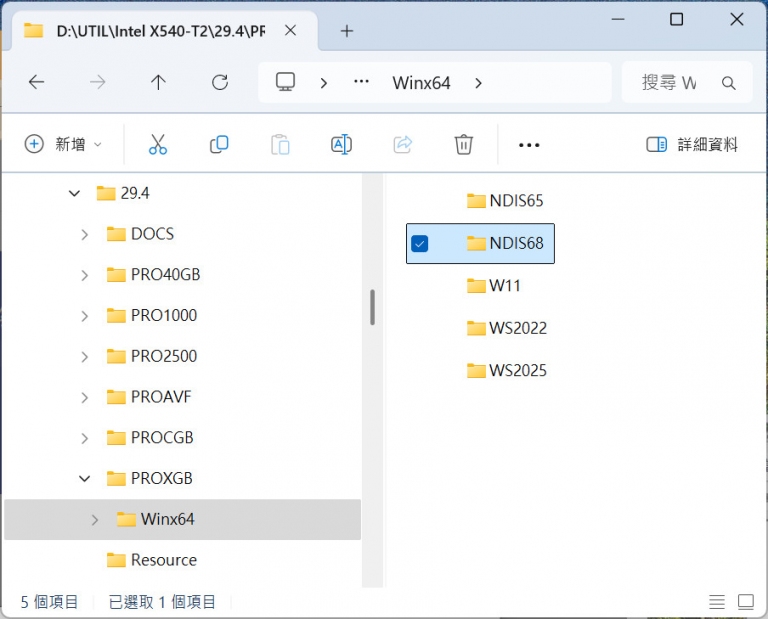This screenshot has width=768, height=619.
Task: Cut the selected item with the scissors
Action: (x=158, y=144)
